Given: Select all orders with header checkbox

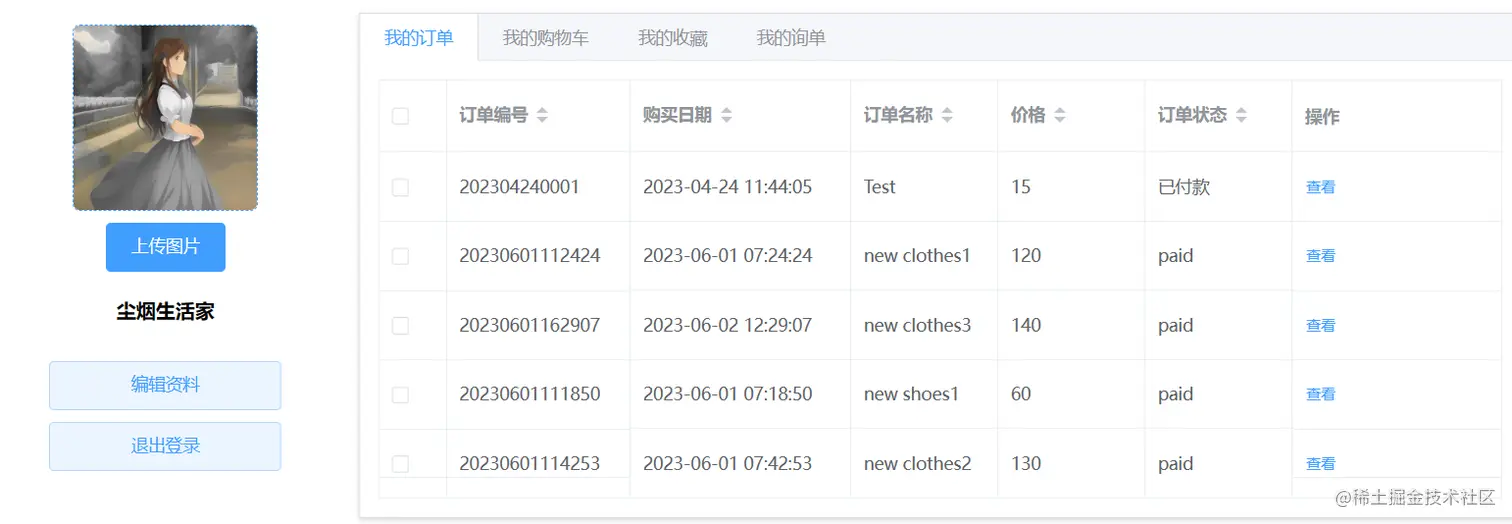Looking at the screenshot, I should (x=400, y=116).
